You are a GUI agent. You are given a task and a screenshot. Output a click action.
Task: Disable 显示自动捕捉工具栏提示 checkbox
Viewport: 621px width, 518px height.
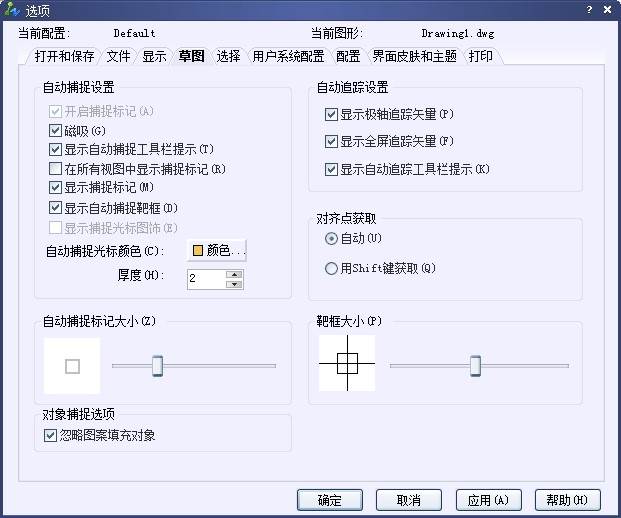coord(56,149)
